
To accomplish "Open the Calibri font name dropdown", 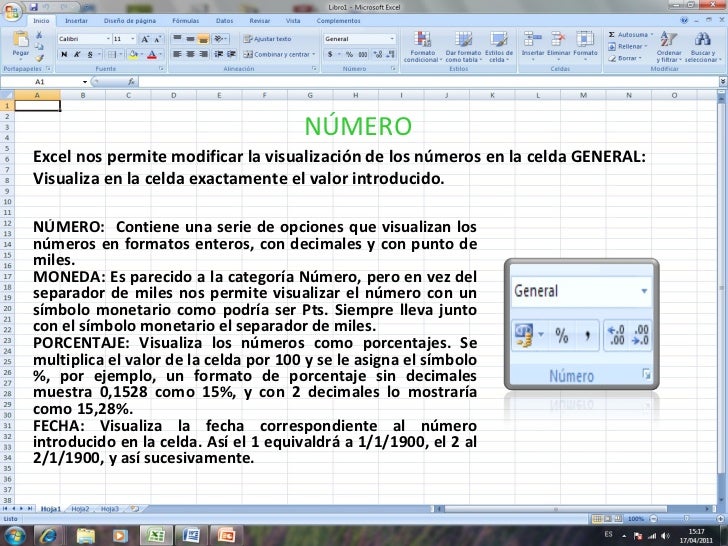I will [108, 39].
